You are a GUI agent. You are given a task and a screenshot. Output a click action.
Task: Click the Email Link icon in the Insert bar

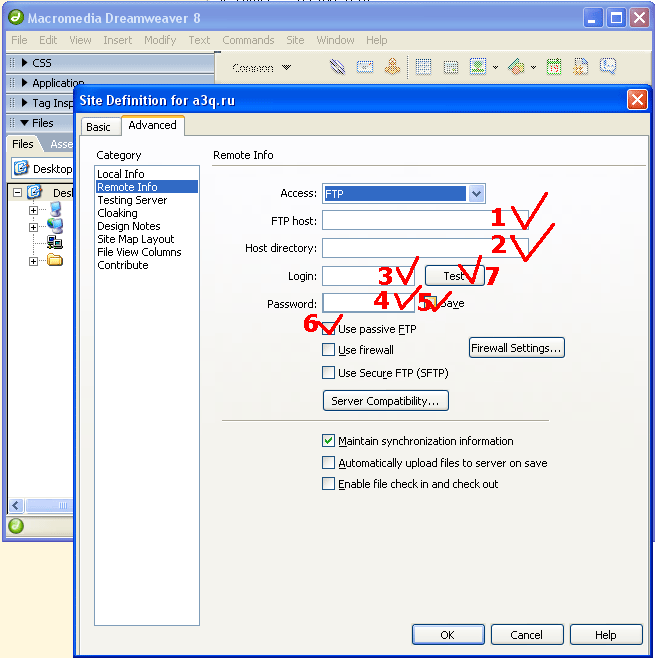(365, 67)
